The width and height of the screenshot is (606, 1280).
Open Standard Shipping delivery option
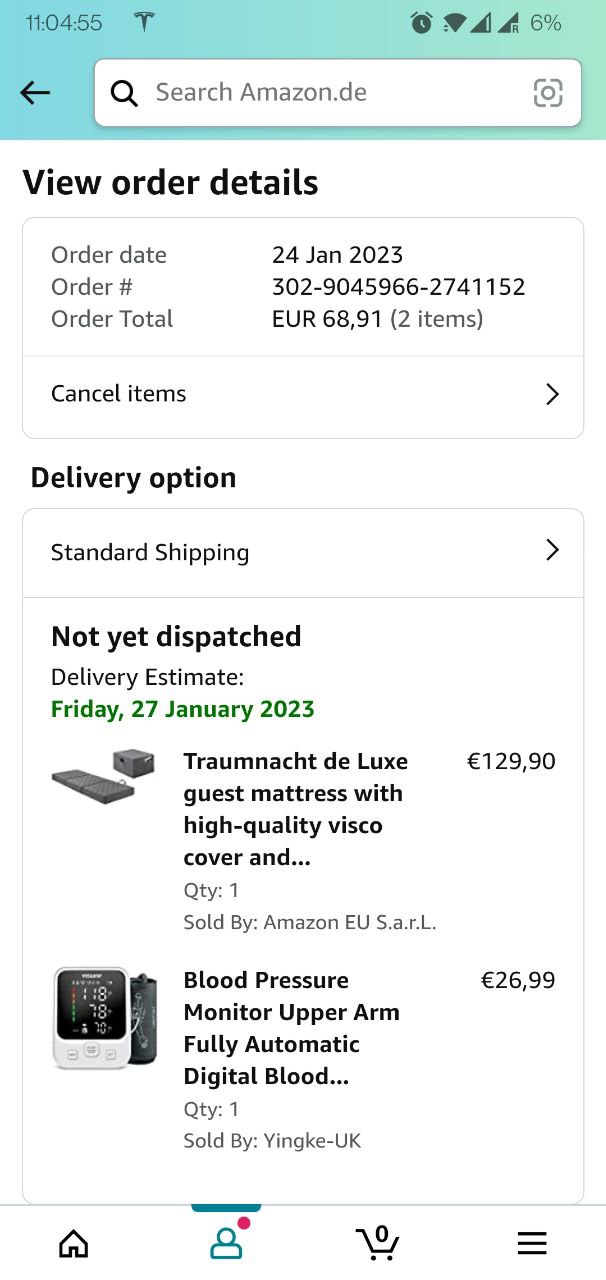click(x=150, y=553)
